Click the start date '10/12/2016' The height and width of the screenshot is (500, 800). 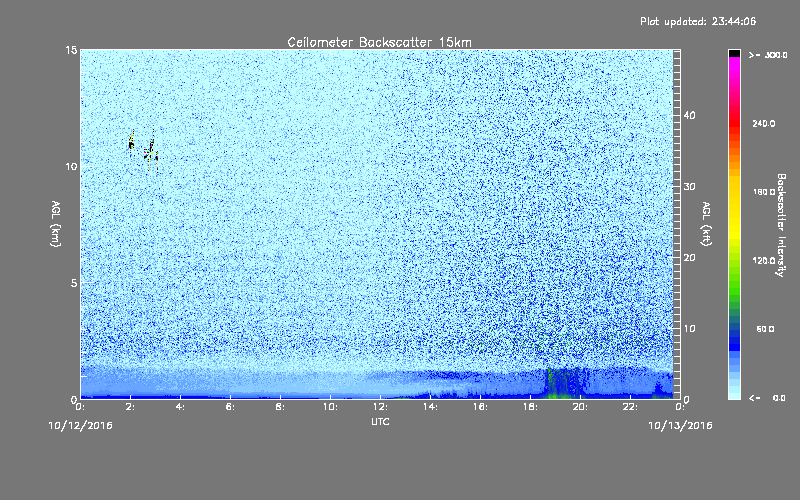[81, 426]
